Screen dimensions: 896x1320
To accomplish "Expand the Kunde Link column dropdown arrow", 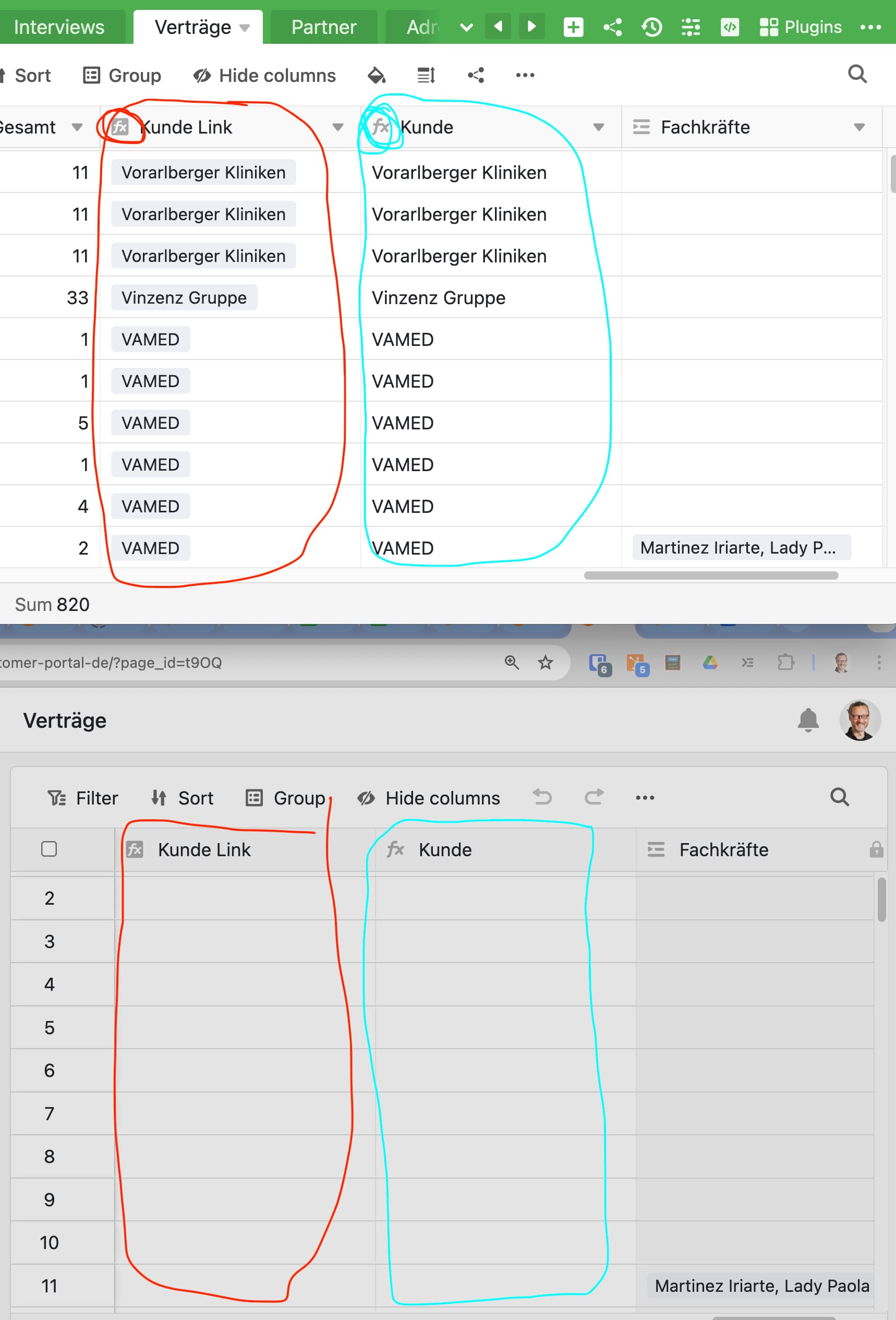I will [x=337, y=127].
